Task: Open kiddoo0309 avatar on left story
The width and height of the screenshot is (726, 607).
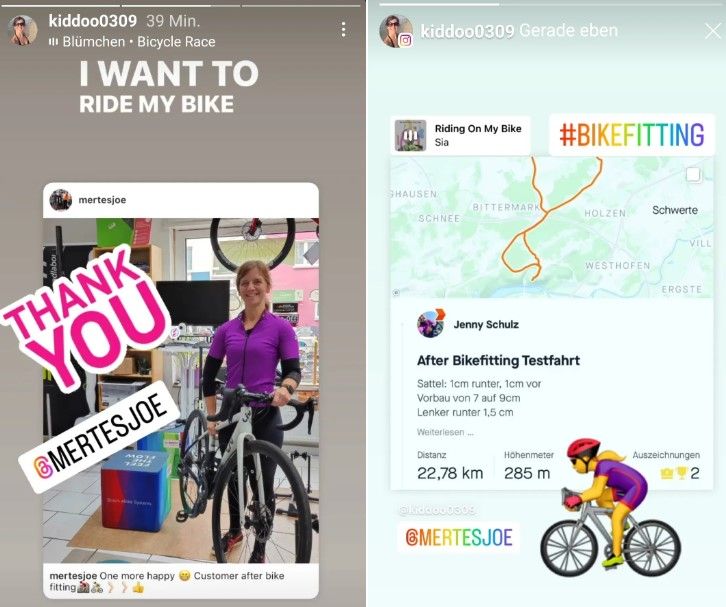Action: (22, 30)
